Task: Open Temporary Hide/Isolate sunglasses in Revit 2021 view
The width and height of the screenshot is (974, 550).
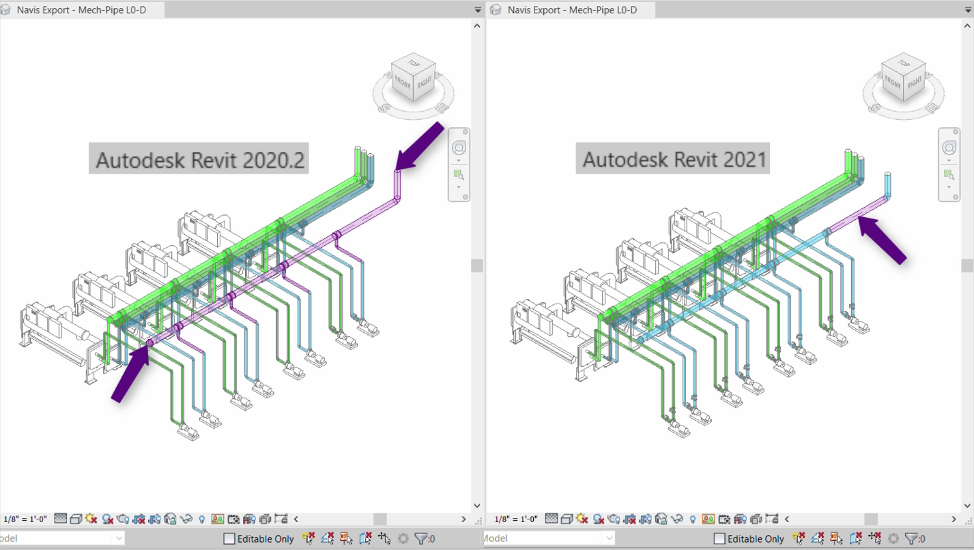Action: [677, 518]
